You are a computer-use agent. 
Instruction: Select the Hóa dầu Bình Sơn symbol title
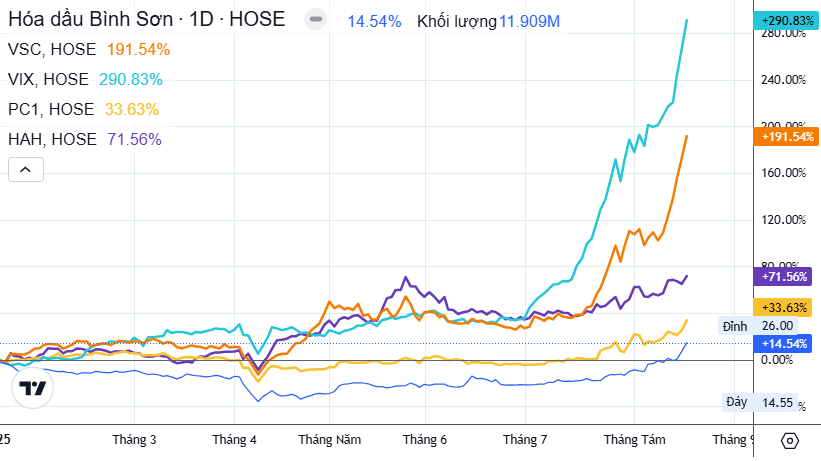pos(147,19)
